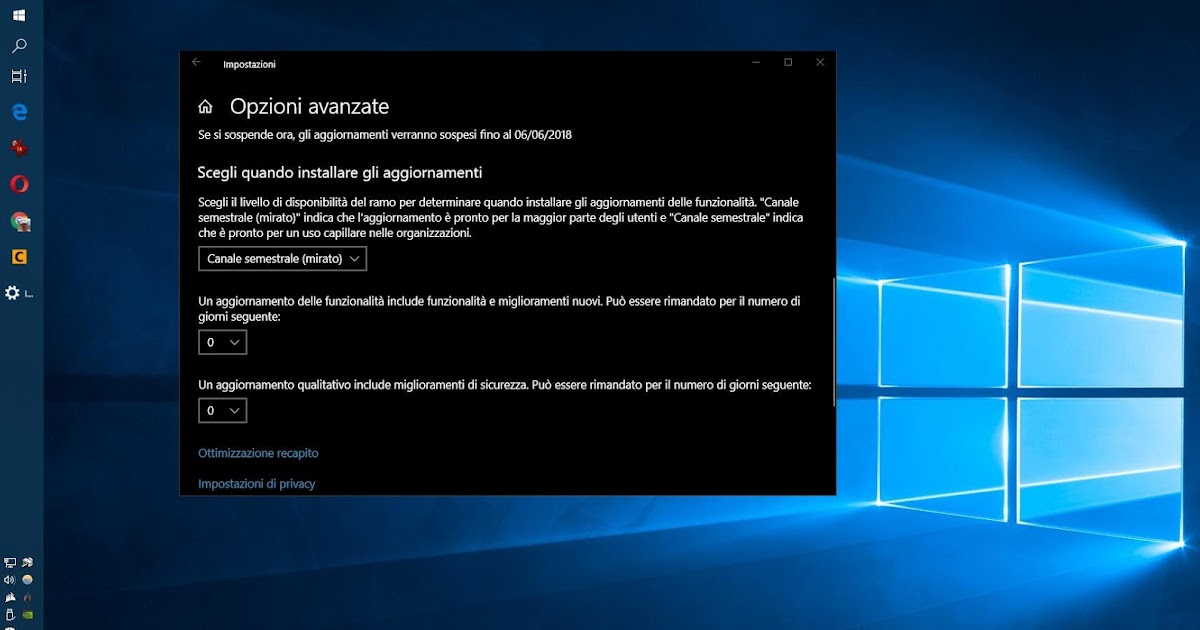Expand quality update deferral days dropdown
This screenshot has width=1200, height=630.
[222, 411]
